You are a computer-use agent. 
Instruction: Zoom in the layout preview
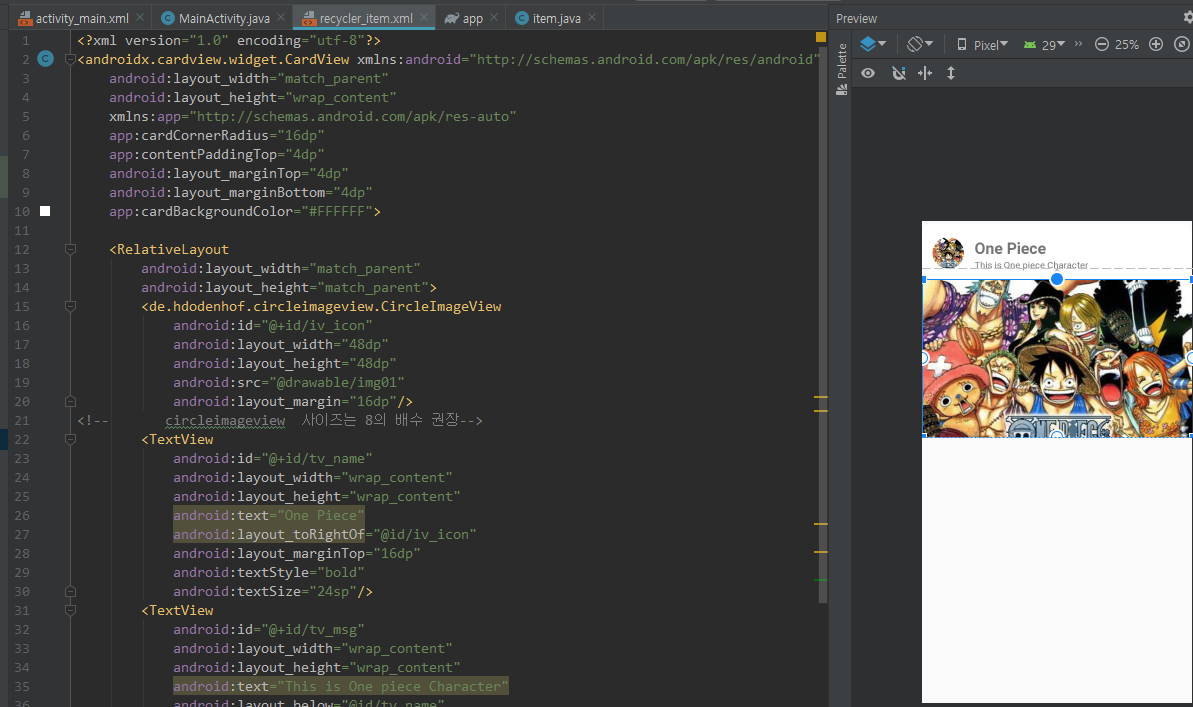1156,45
